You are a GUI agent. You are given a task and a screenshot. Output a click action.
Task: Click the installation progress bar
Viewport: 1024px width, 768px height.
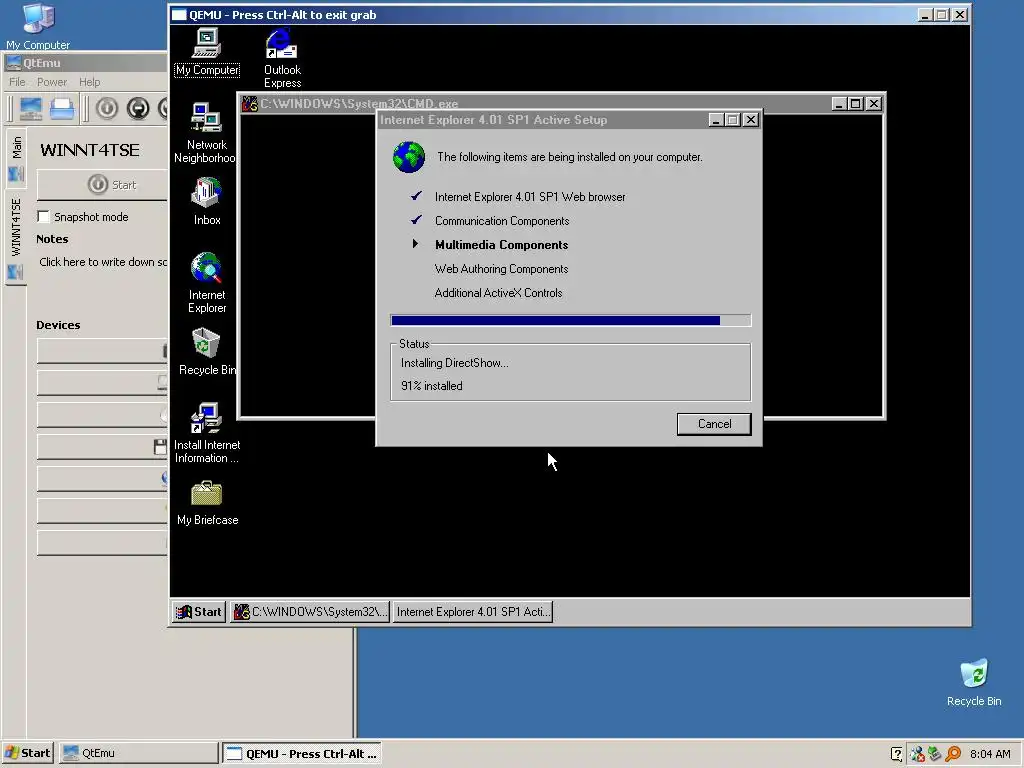click(570, 320)
